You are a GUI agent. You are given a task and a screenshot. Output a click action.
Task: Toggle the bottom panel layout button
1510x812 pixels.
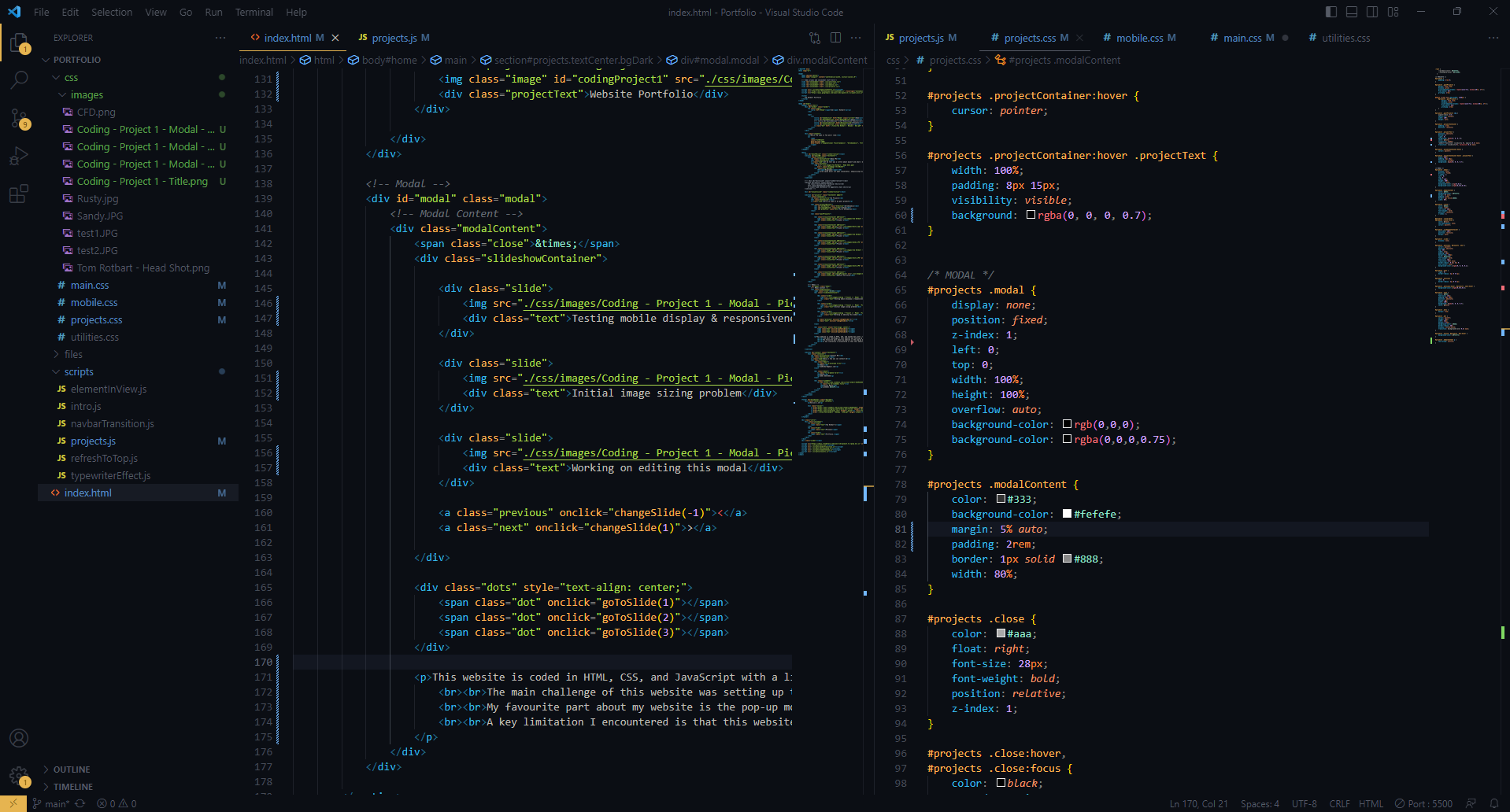coord(1352,12)
